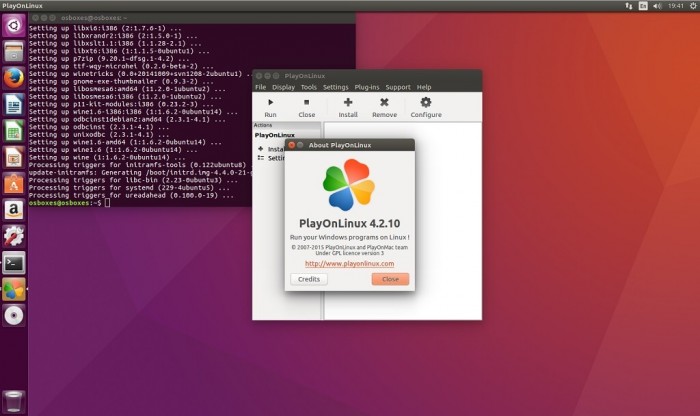Open the Display menu

point(283,87)
